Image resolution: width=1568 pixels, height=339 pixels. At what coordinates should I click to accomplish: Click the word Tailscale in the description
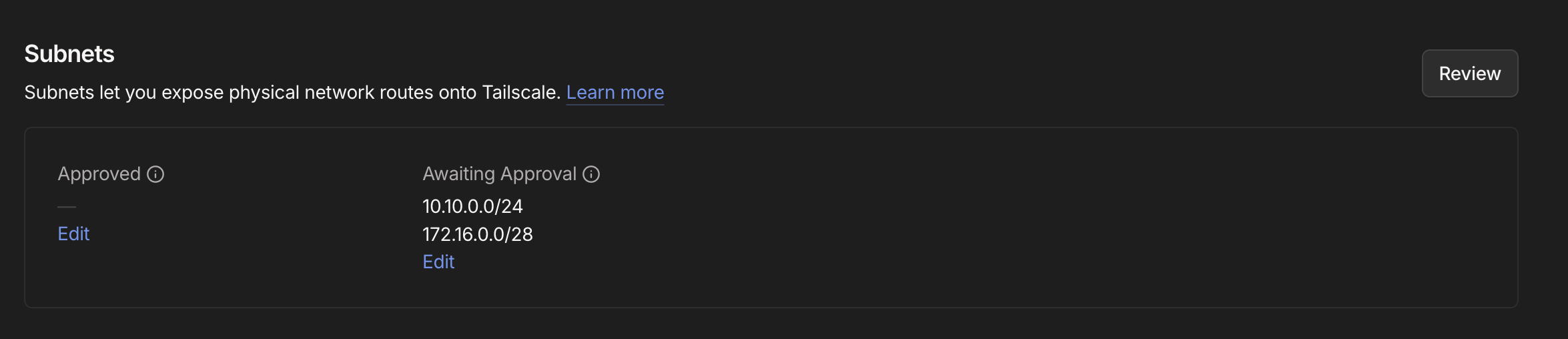520,92
